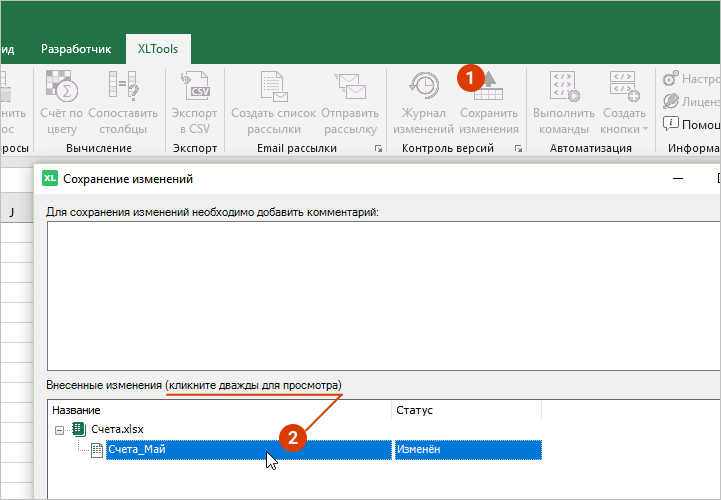Open Email рассылки group dialog launcher
Image resolution: width=721 pixels, height=500 pixels.
[x=378, y=149]
